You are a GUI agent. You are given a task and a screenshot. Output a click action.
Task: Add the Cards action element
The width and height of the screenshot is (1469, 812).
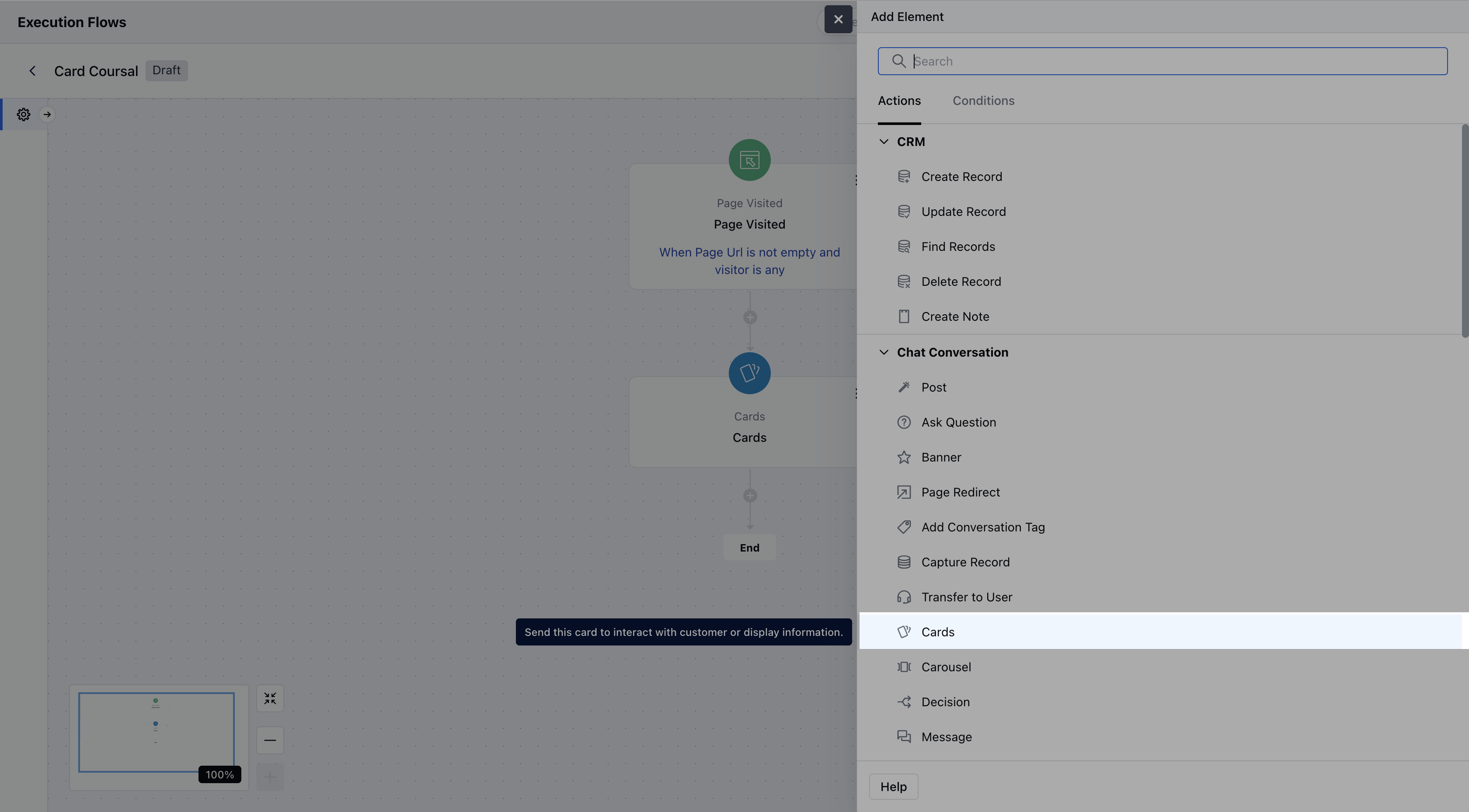click(x=937, y=632)
